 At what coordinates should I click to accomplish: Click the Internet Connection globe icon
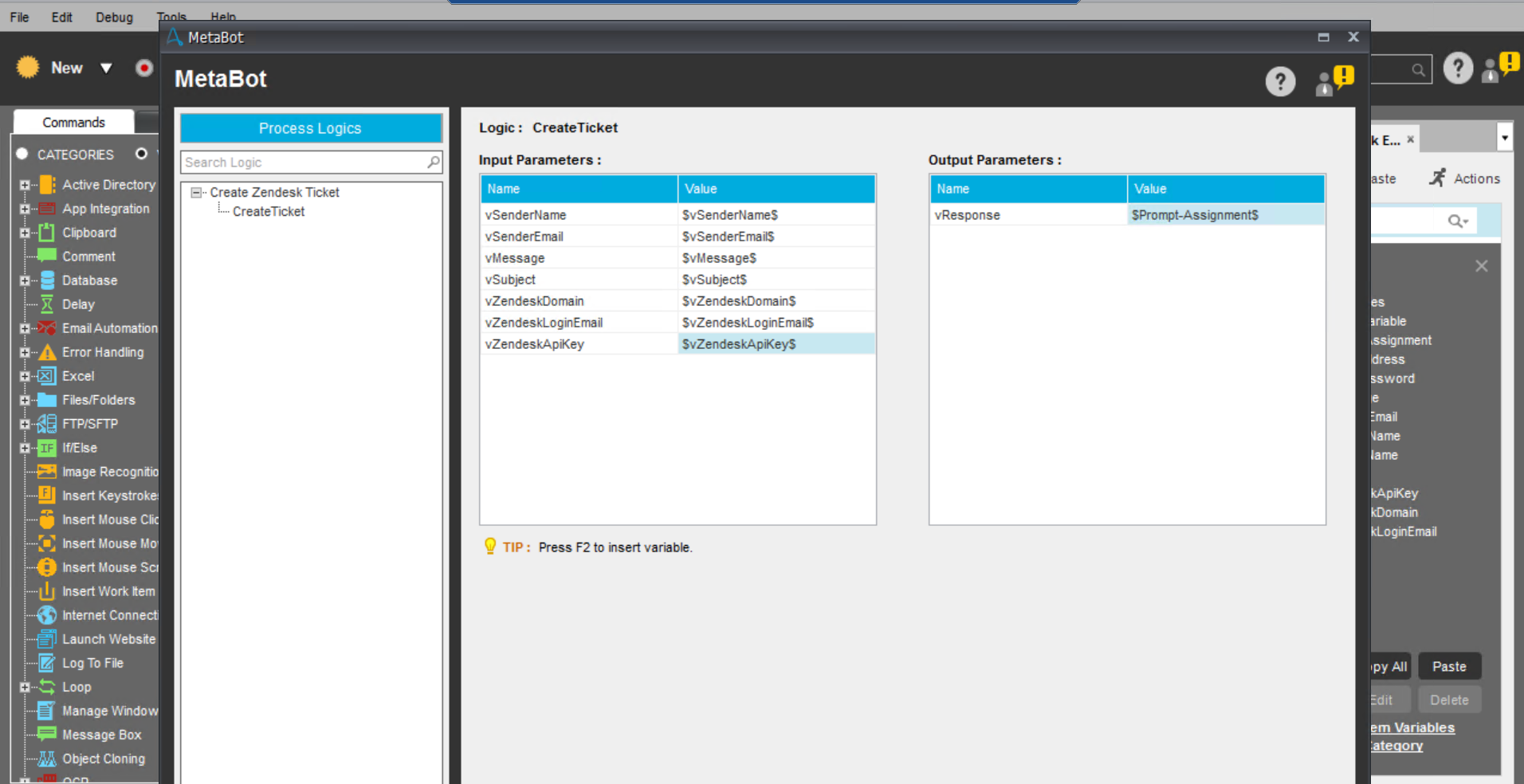point(47,615)
